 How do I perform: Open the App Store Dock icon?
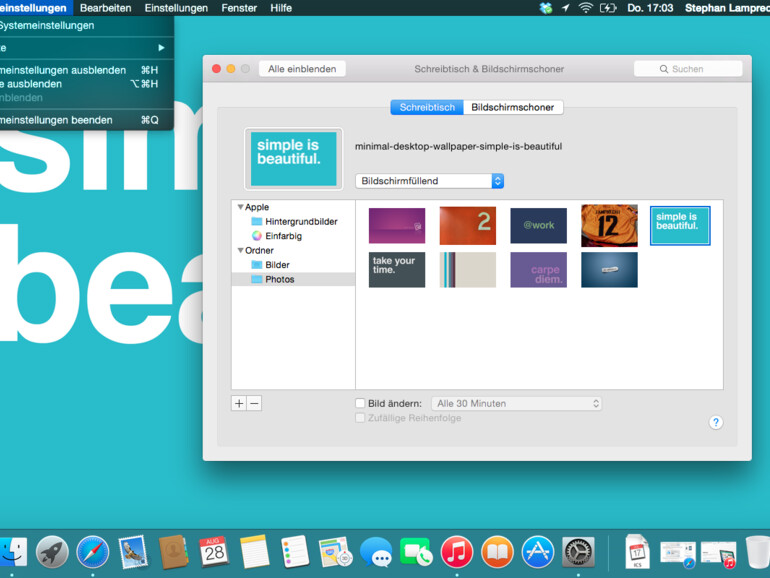[x=538, y=552]
